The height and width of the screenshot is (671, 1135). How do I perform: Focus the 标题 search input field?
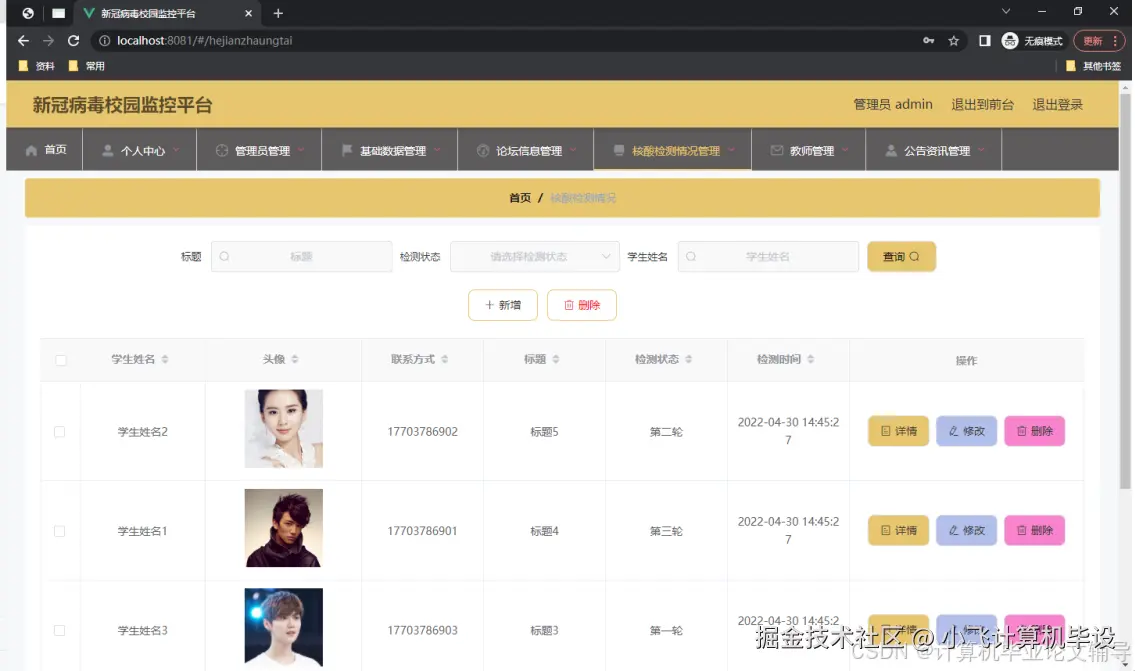(301, 256)
